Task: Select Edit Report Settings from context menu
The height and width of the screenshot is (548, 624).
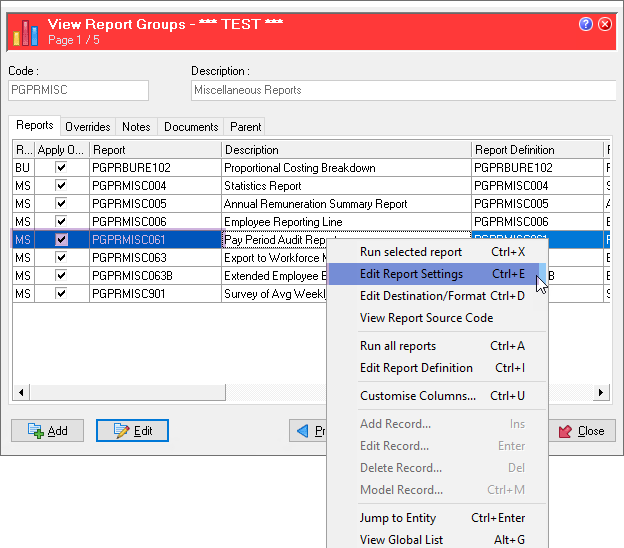Action: click(x=411, y=274)
